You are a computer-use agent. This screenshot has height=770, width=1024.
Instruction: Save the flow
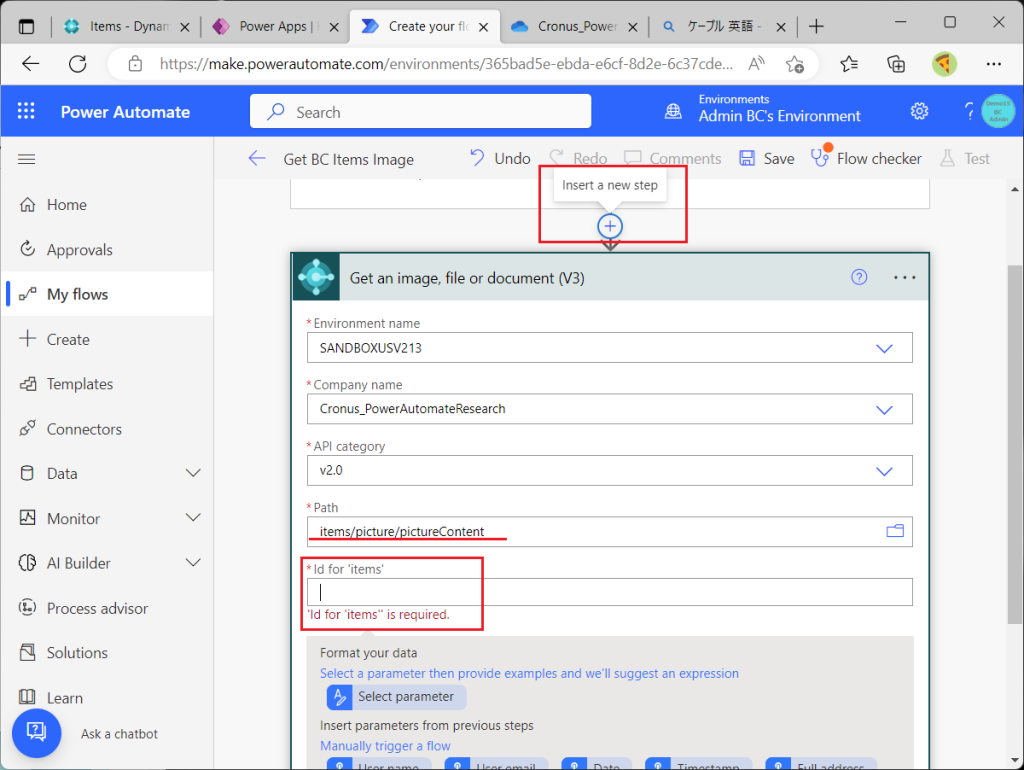click(767, 159)
